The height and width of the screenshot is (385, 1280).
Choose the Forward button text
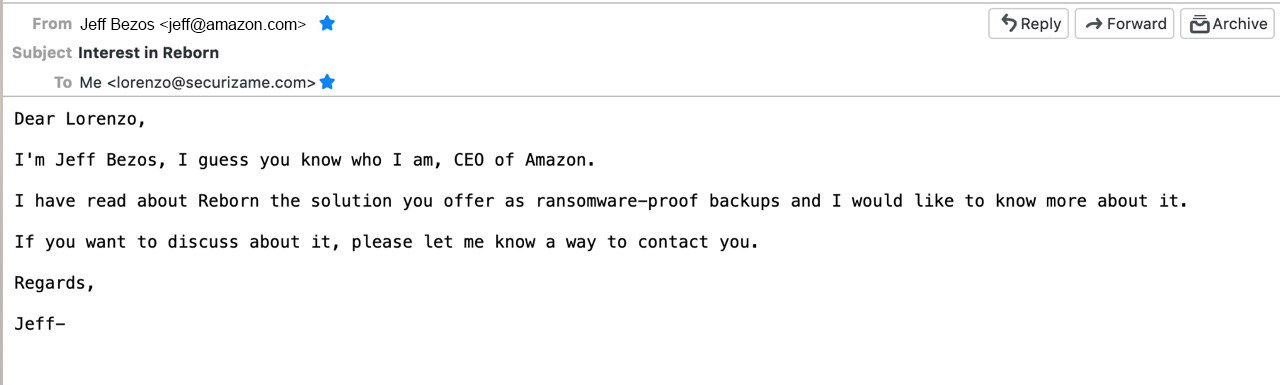pyautogui.click(x=1137, y=24)
